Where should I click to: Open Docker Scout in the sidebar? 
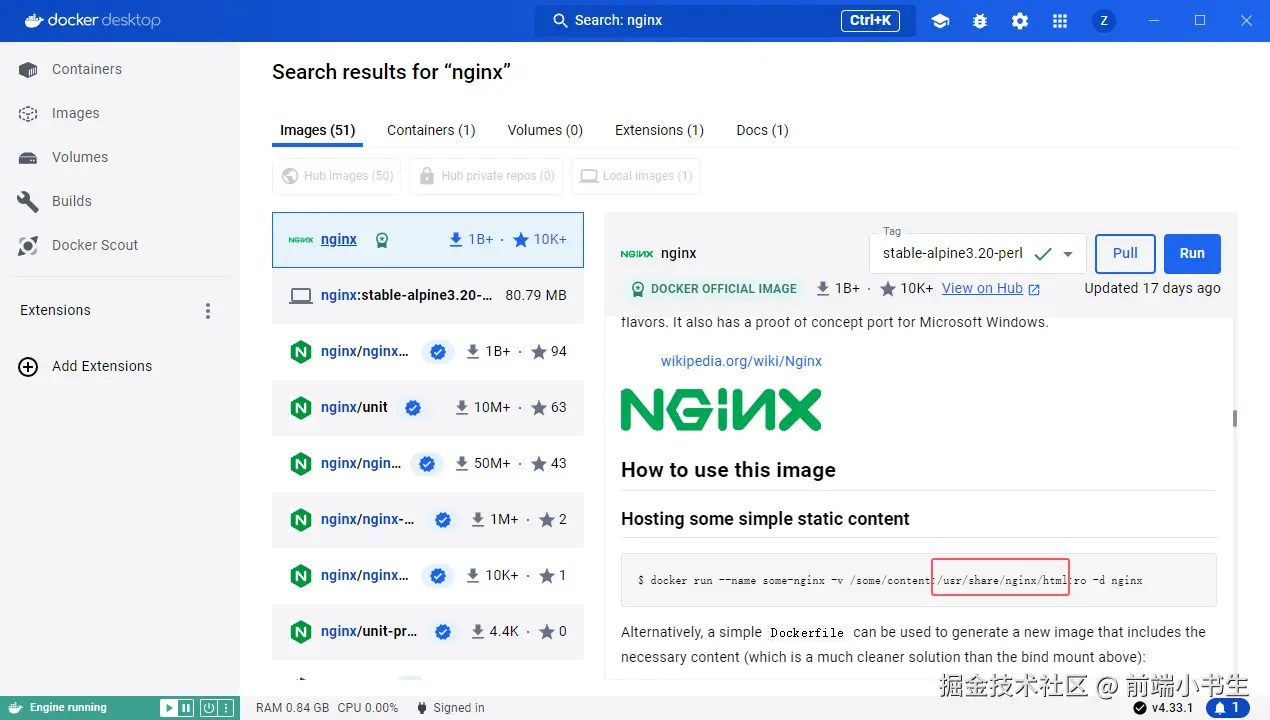[120, 246]
